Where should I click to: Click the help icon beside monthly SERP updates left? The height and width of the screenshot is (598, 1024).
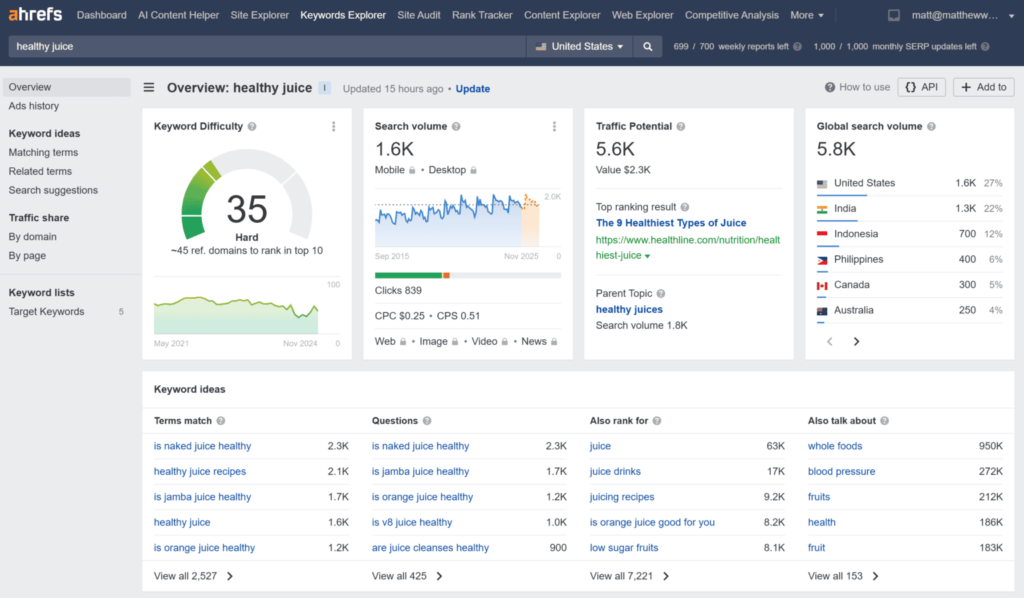[x=985, y=46]
